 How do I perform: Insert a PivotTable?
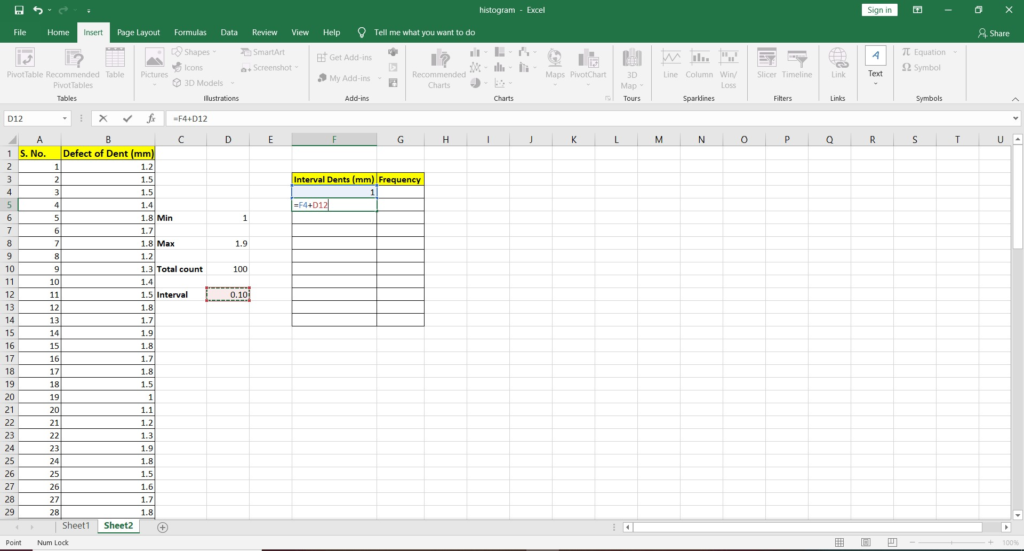pyautogui.click(x=25, y=64)
